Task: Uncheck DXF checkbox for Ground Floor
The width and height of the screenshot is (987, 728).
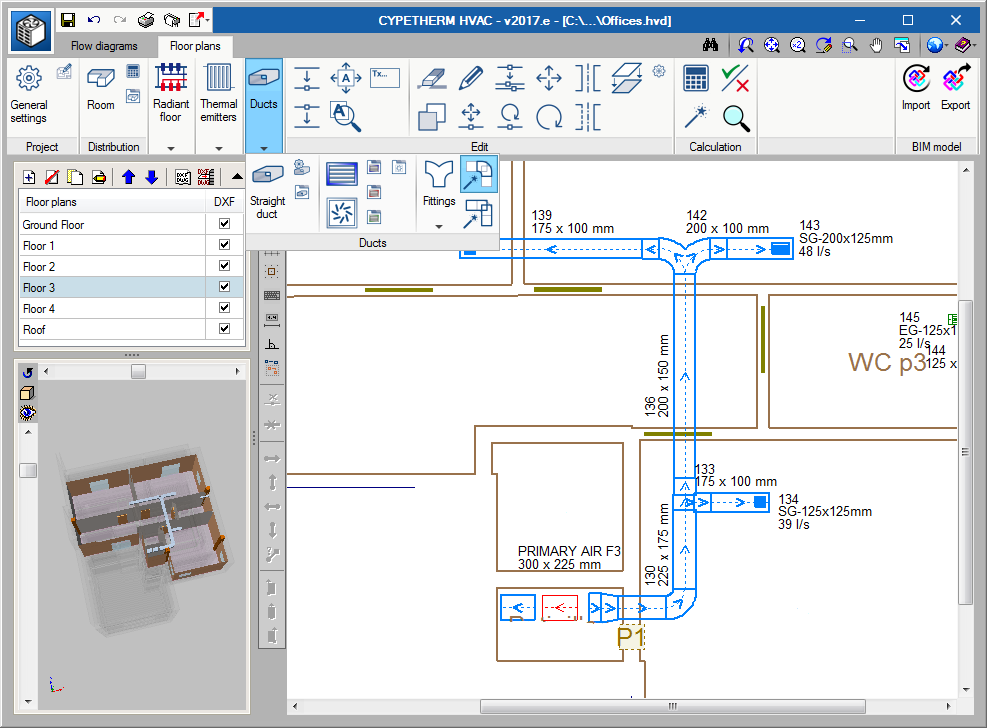Action: coord(224,225)
